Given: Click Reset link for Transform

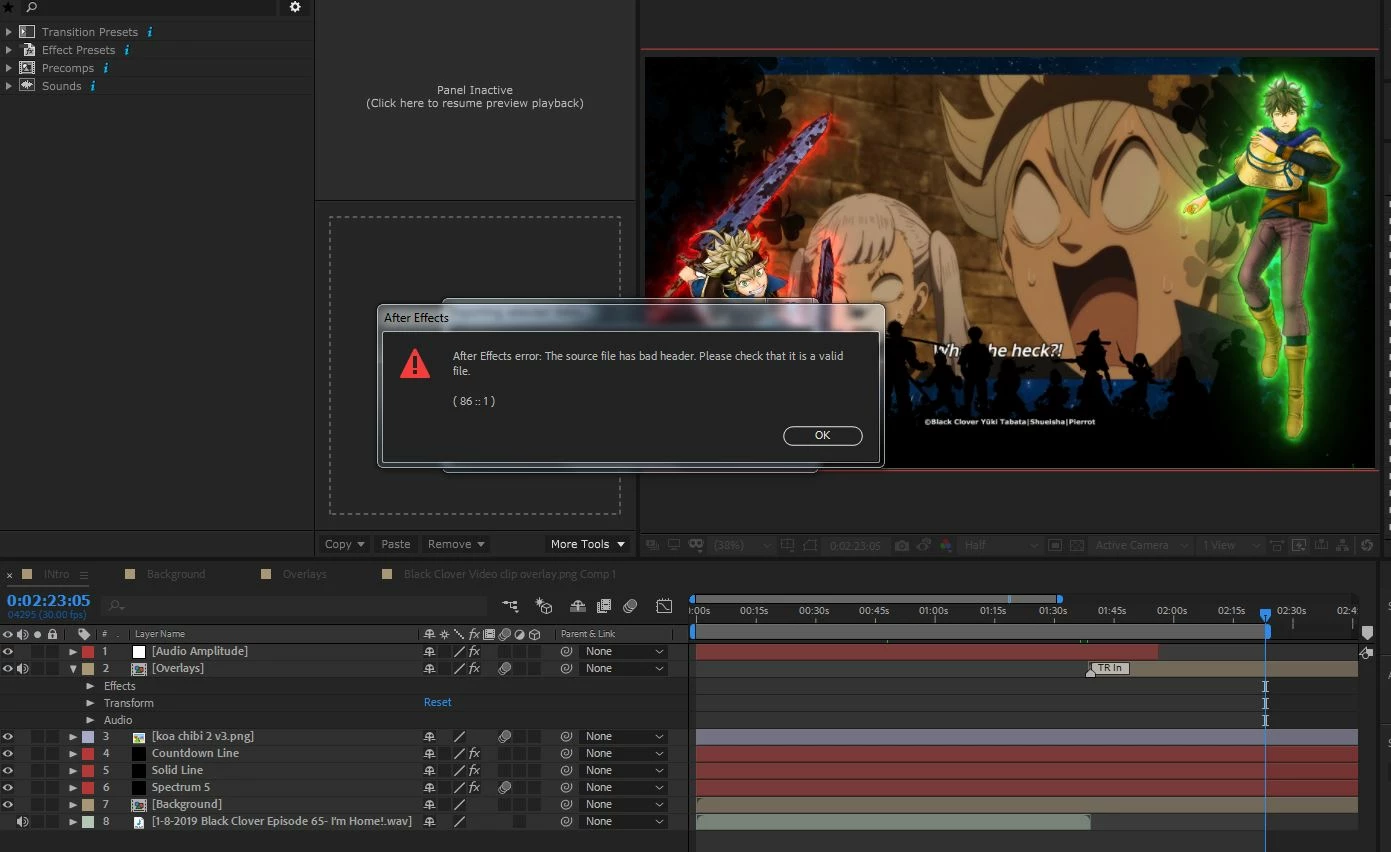Looking at the screenshot, I should pyautogui.click(x=437, y=702).
